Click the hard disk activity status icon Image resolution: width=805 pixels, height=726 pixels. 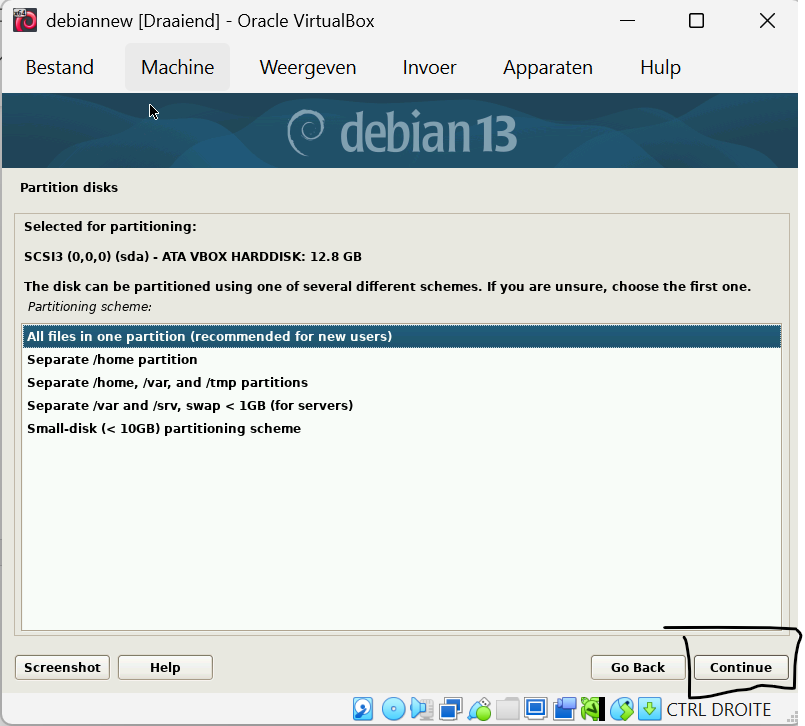pos(362,709)
